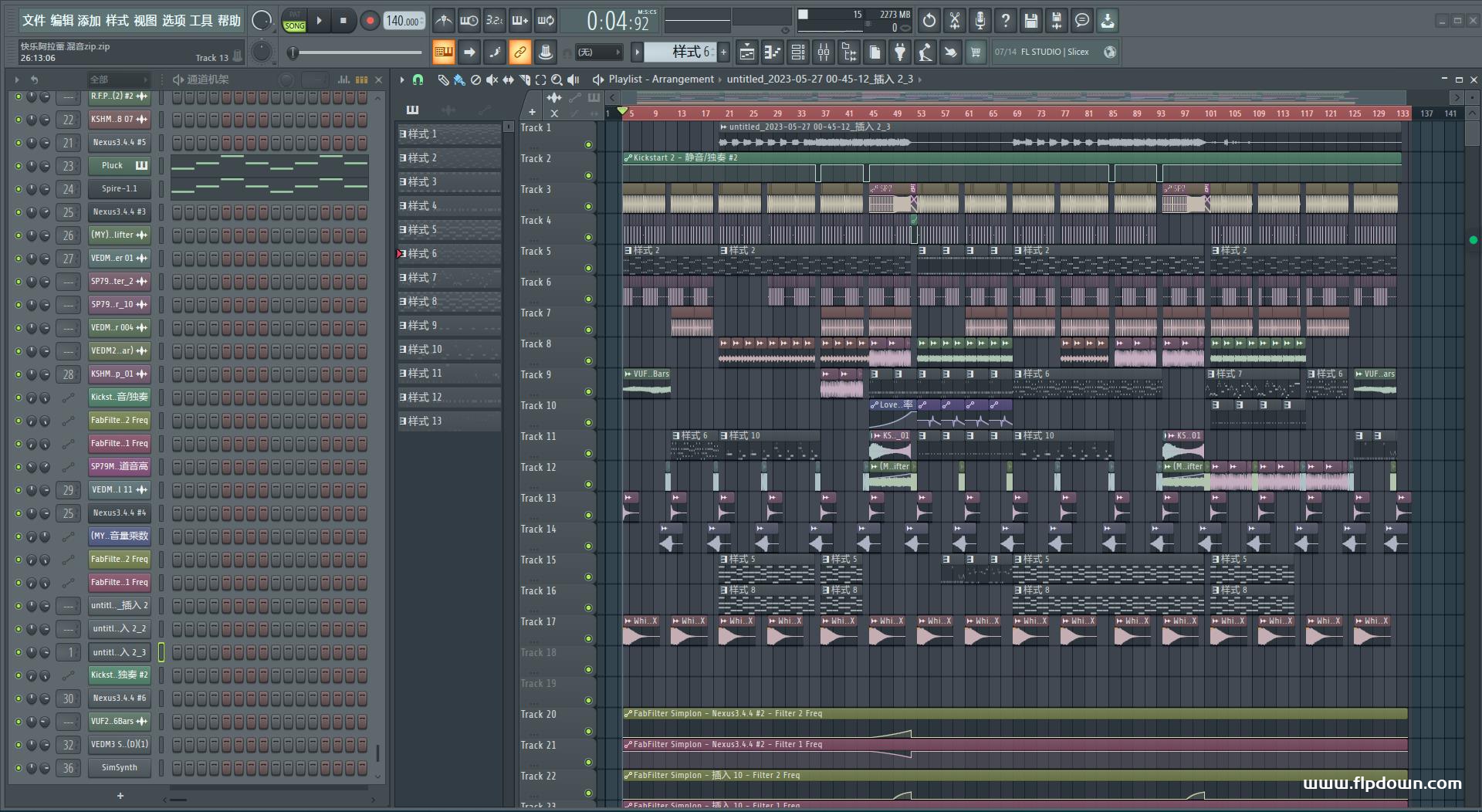The image size is (1482, 812).
Task: Mute Track 5 in the playlist
Action: pos(588,269)
